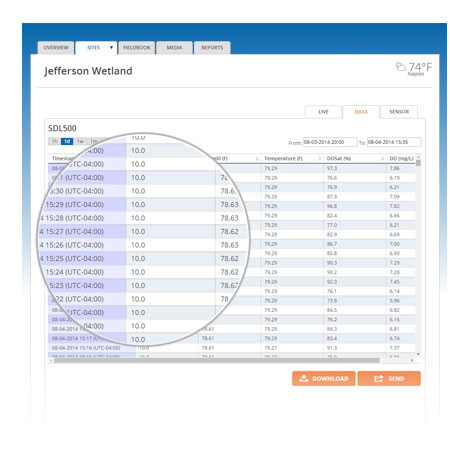Open the SENSOR sub-tab
450x450 pixels.
[x=399, y=112]
